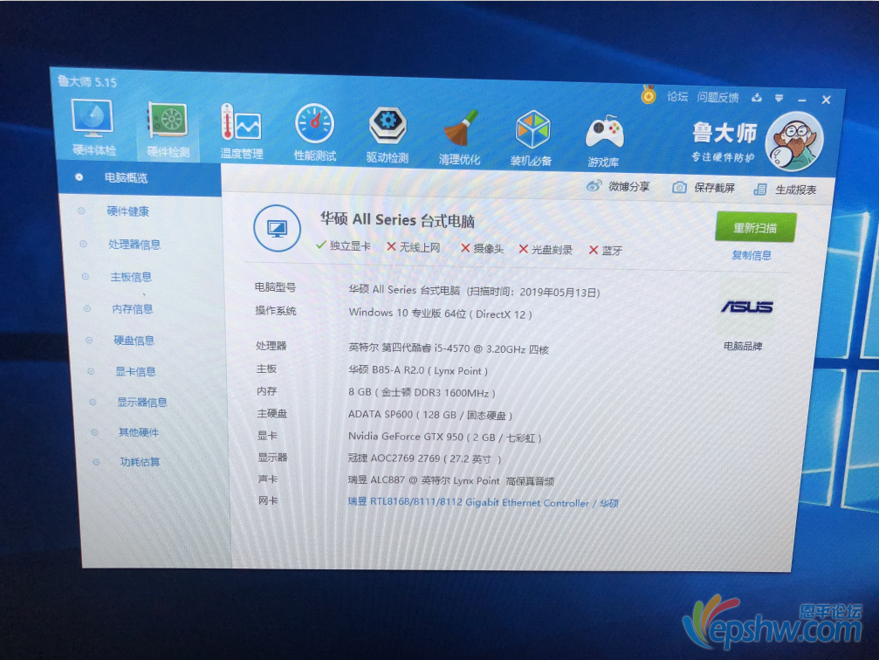Select 显示器信息 in sidebar

[142, 401]
